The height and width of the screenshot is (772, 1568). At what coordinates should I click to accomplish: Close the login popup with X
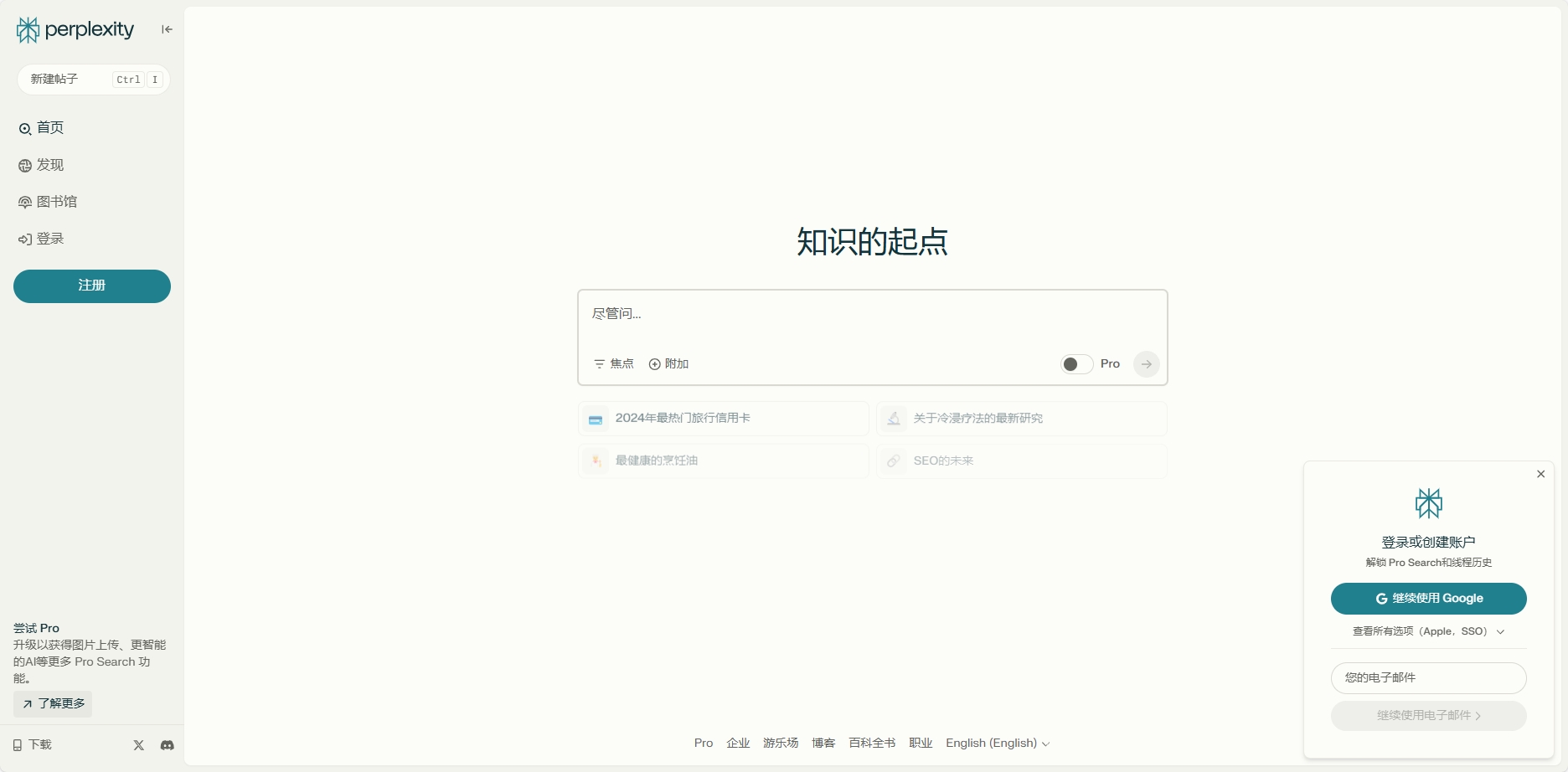click(1540, 474)
